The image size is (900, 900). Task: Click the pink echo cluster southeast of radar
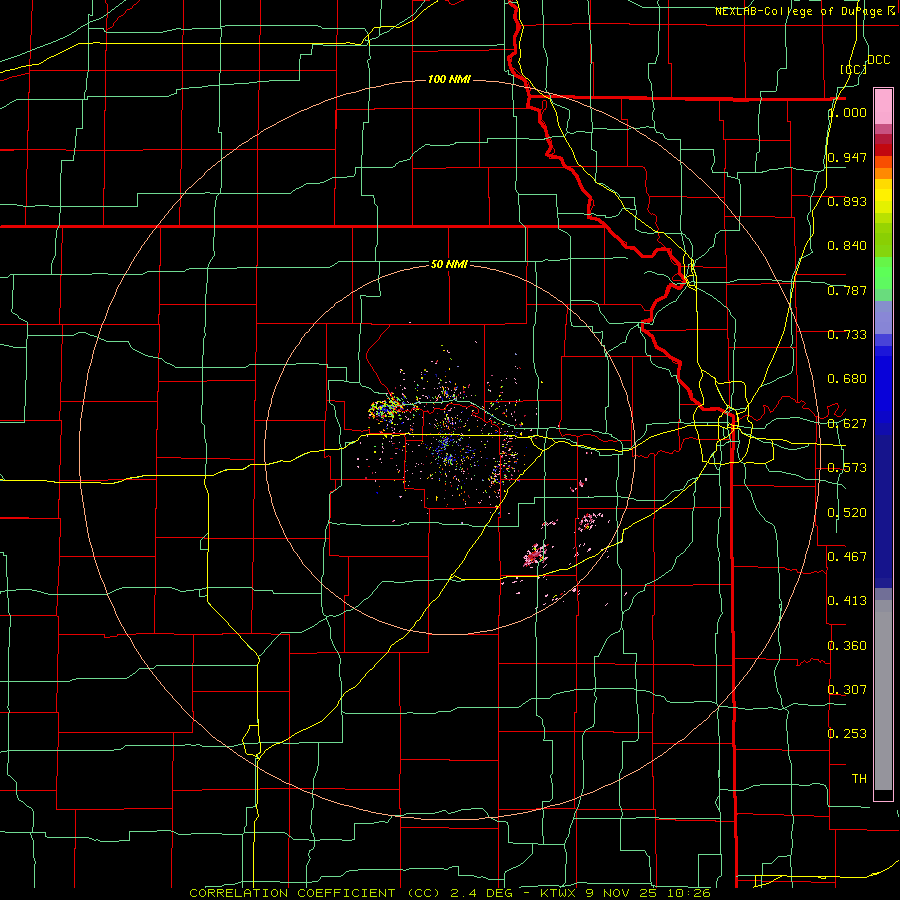536,555
